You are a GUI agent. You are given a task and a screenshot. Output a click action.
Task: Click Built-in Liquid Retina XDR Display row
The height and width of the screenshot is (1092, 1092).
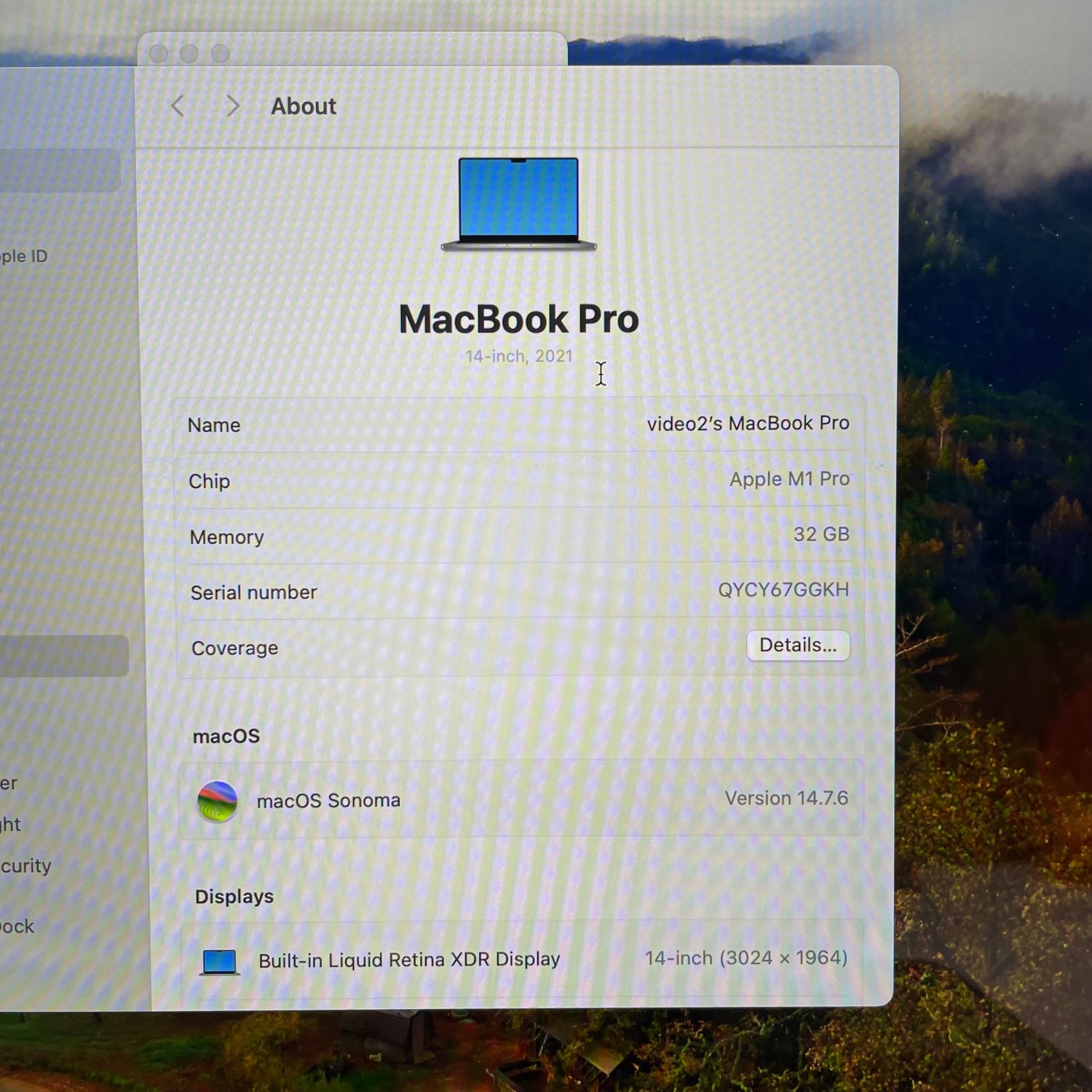tap(409, 960)
